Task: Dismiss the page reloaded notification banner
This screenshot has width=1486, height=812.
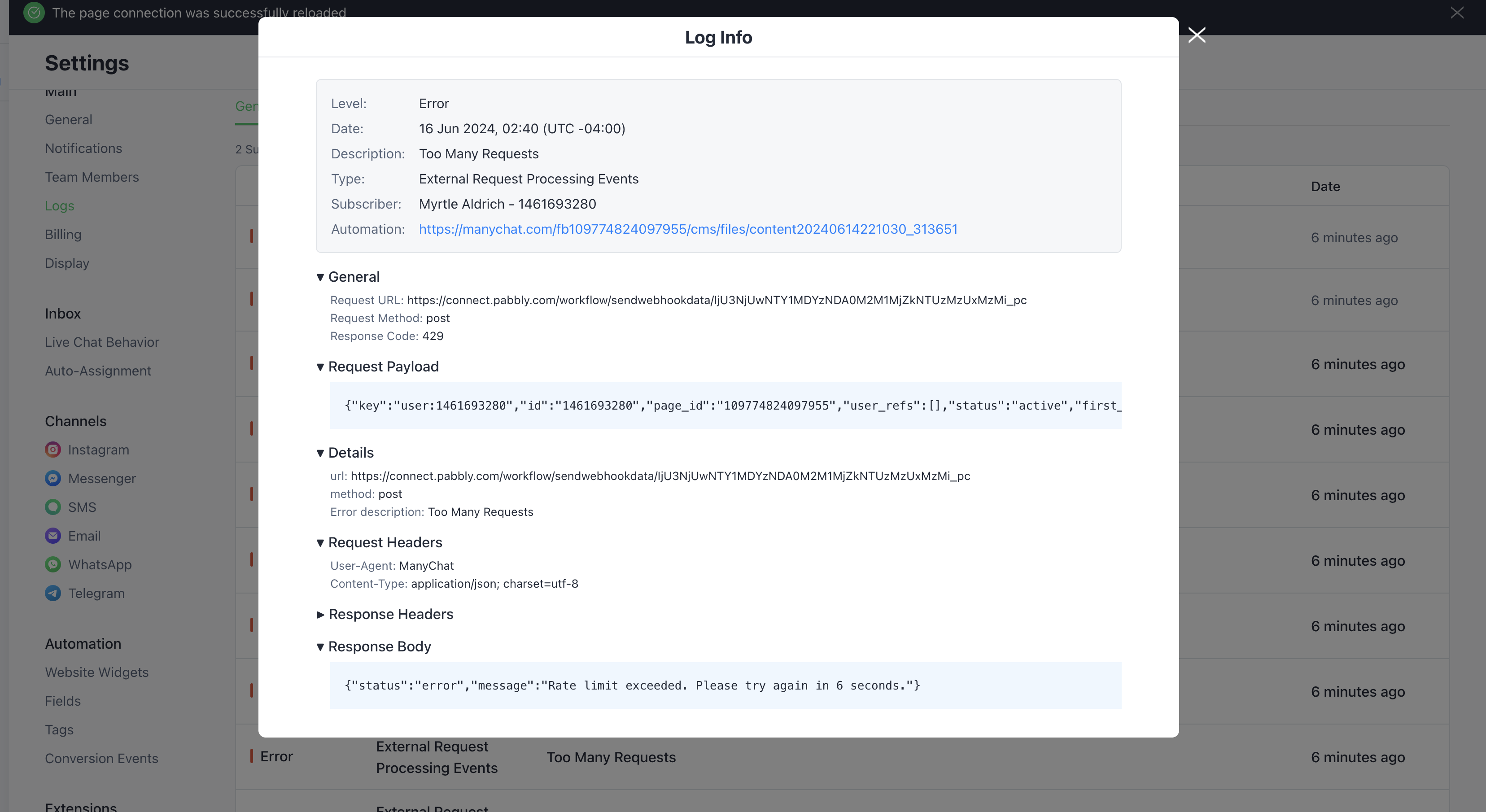Action: [1457, 13]
